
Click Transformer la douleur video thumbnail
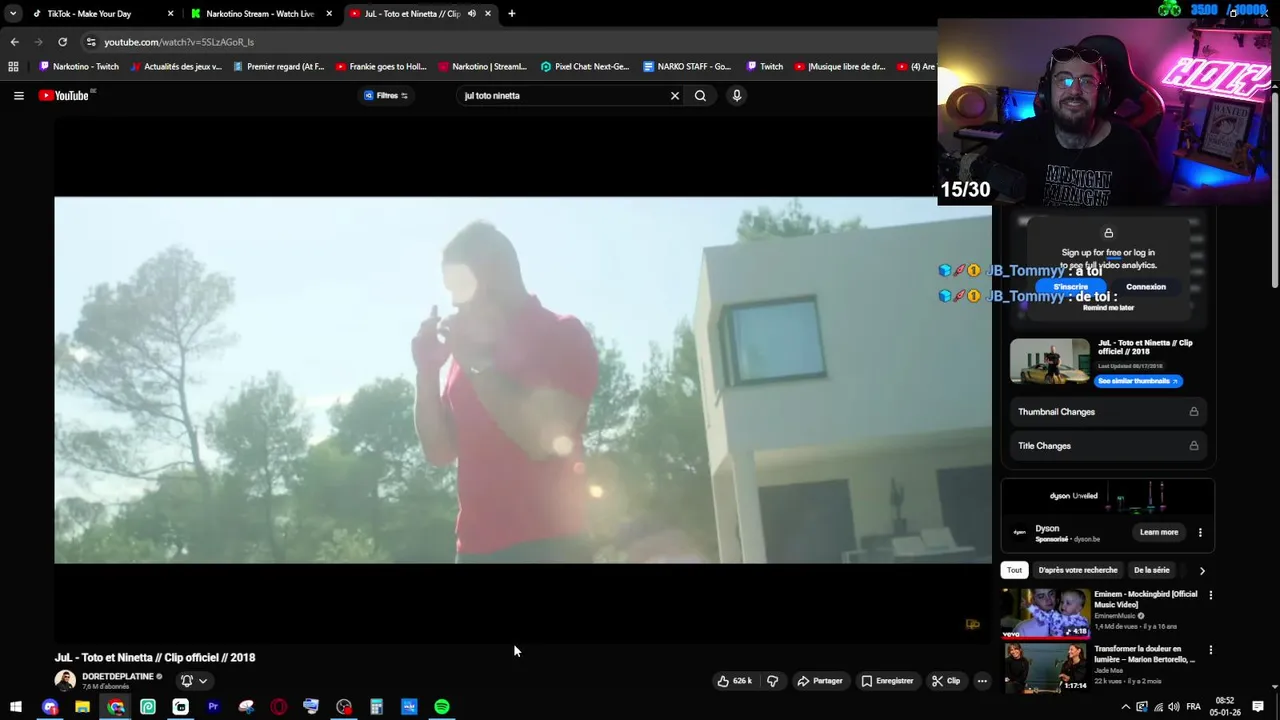pyautogui.click(x=1046, y=667)
